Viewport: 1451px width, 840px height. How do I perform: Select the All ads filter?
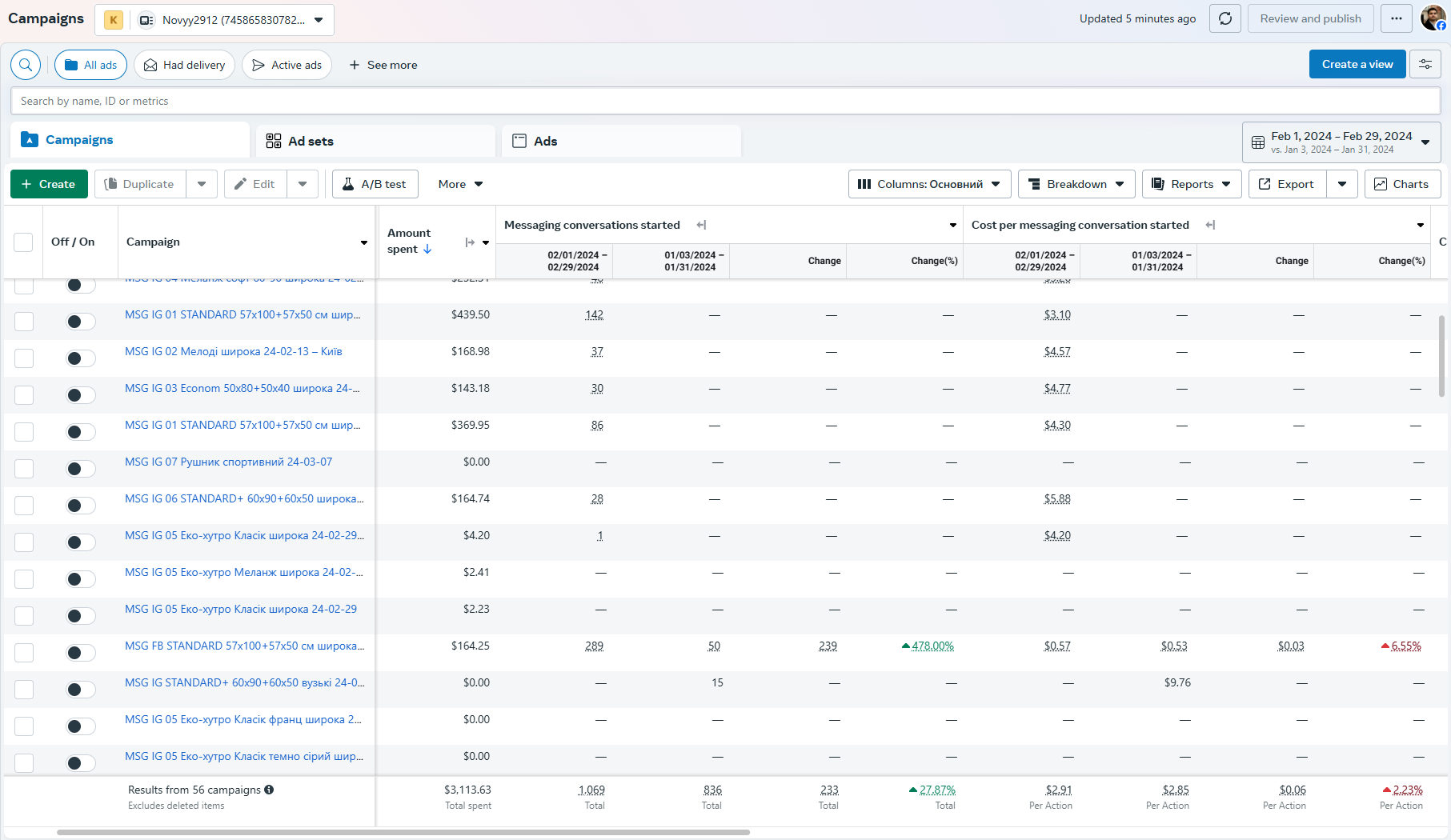(x=90, y=65)
